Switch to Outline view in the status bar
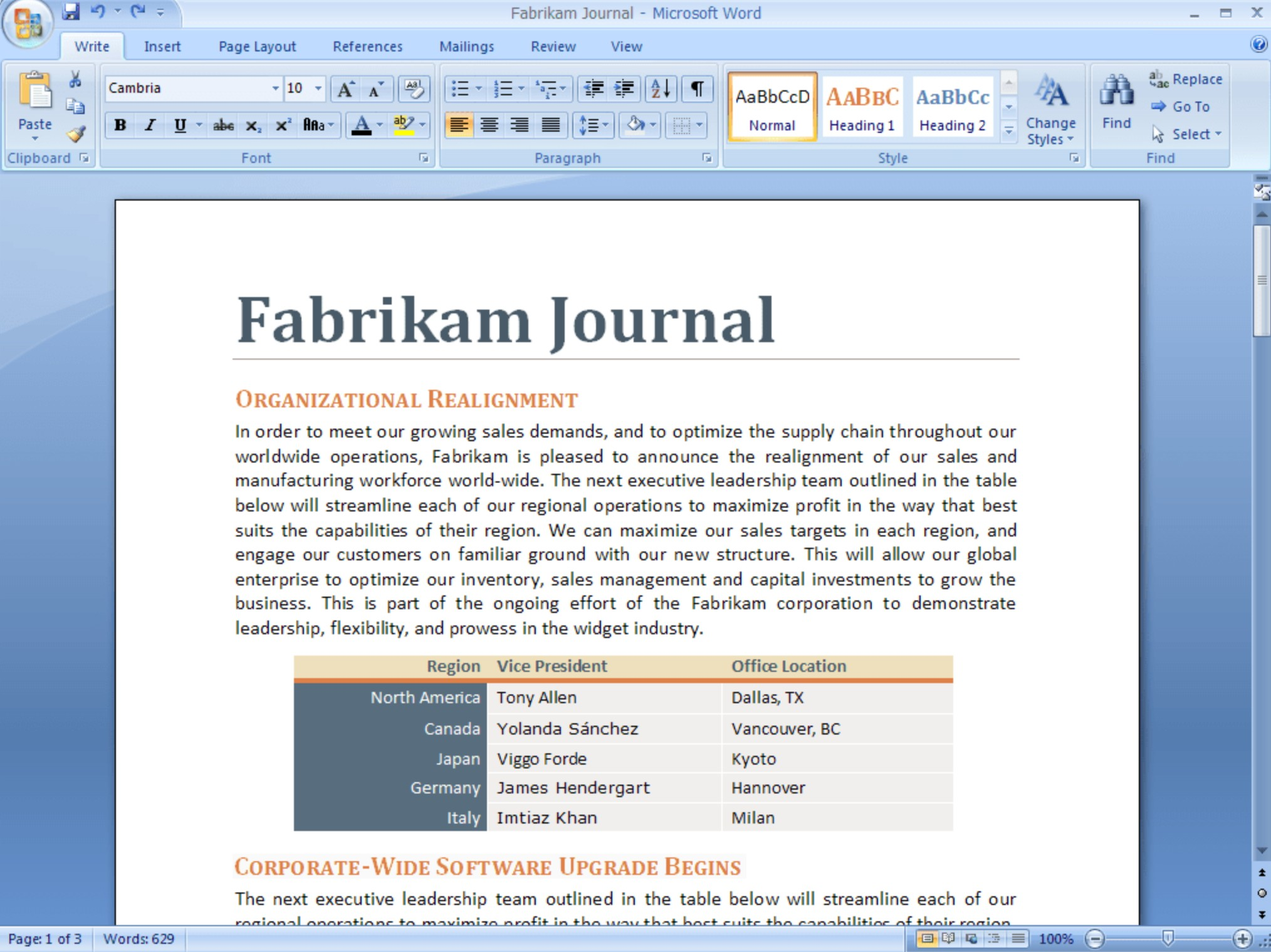 pos(995,938)
